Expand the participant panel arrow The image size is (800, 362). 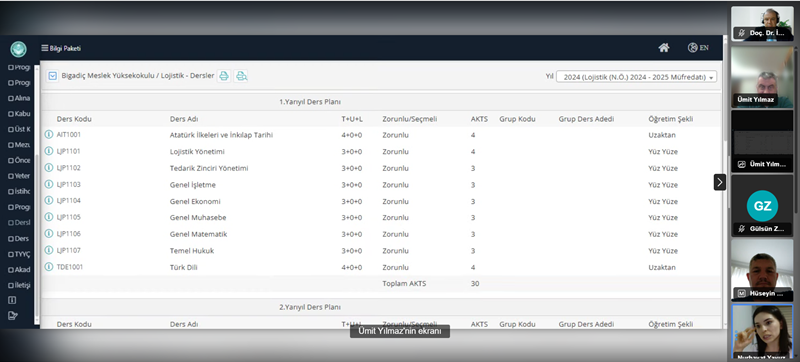click(x=719, y=182)
